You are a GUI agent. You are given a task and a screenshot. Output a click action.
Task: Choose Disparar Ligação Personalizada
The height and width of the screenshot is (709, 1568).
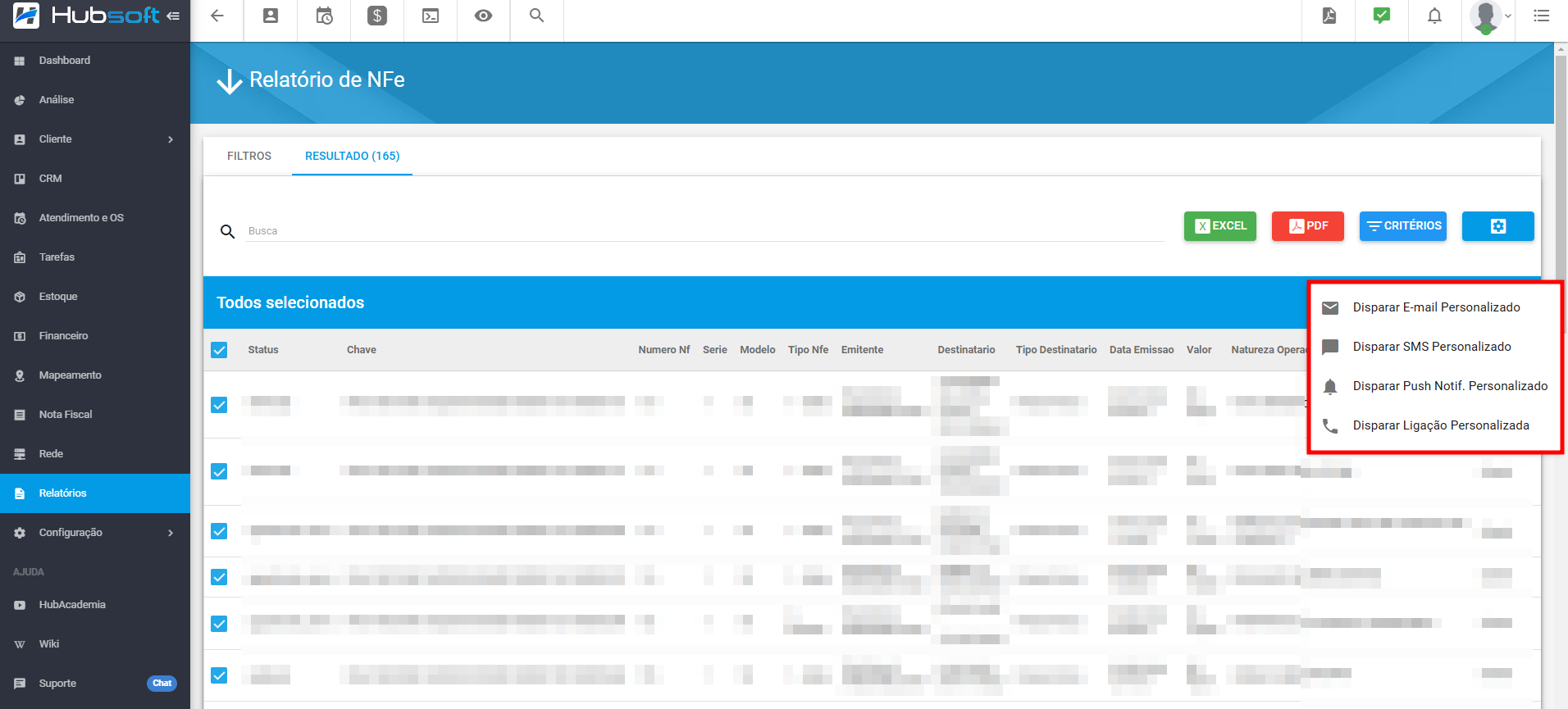click(x=1435, y=425)
